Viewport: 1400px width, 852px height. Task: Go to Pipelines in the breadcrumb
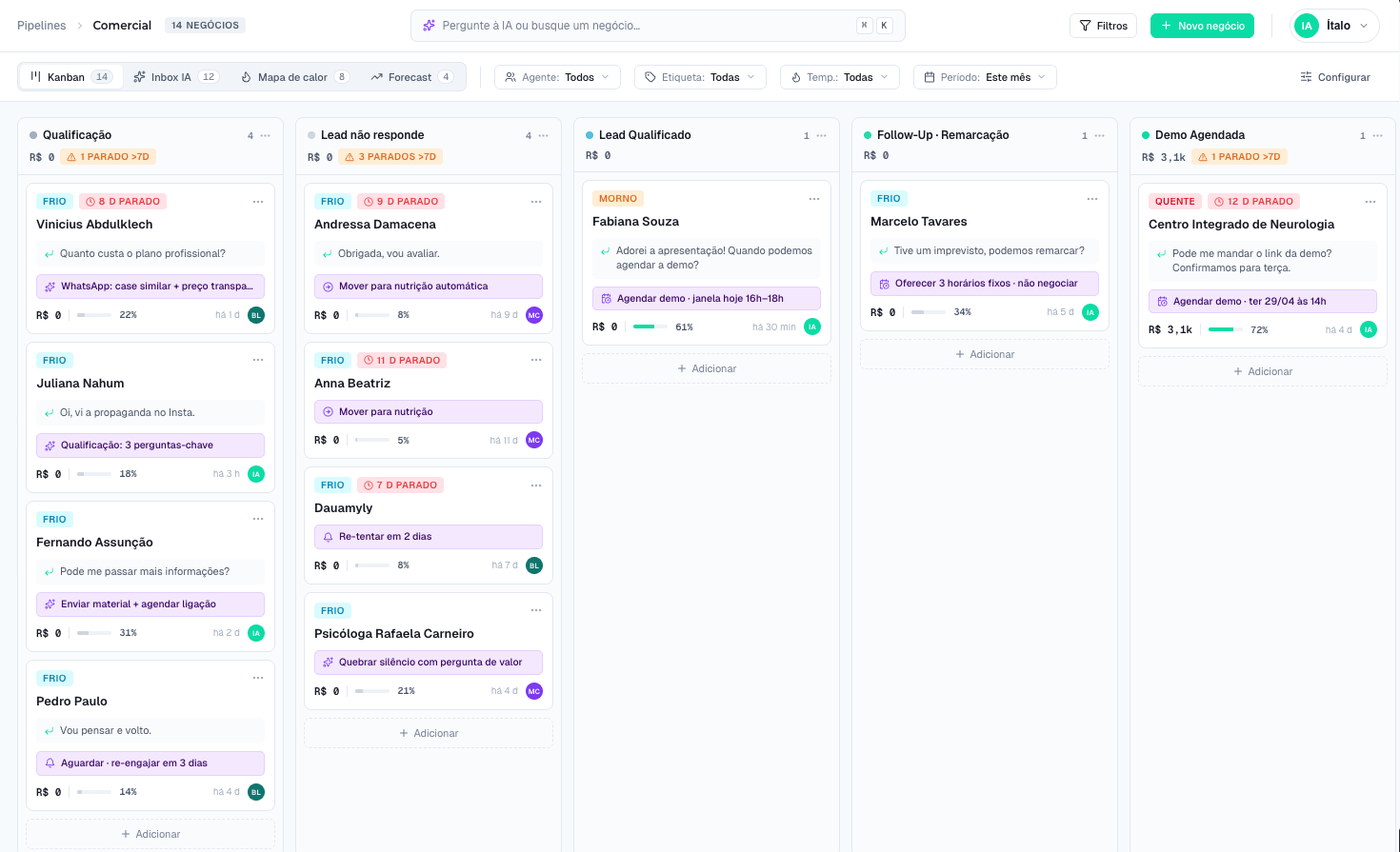(42, 26)
